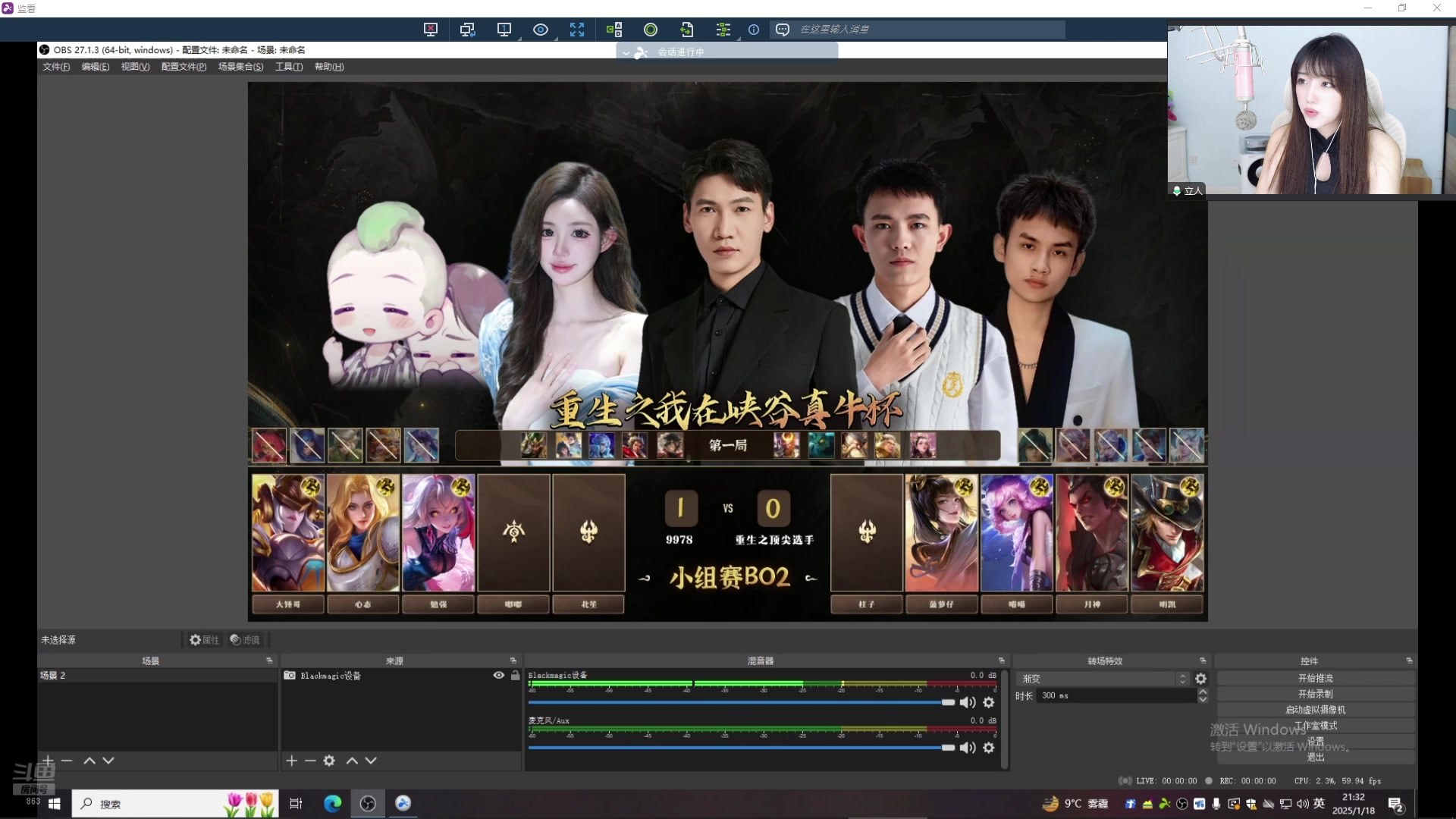The height and width of the screenshot is (819, 1456).
Task: Click the 滤镜 filters button
Action: [245, 640]
